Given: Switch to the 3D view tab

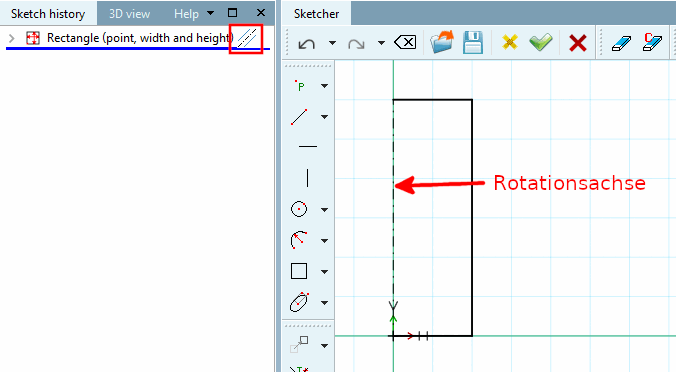Looking at the screenshot, I should click(x=129, y=14).
